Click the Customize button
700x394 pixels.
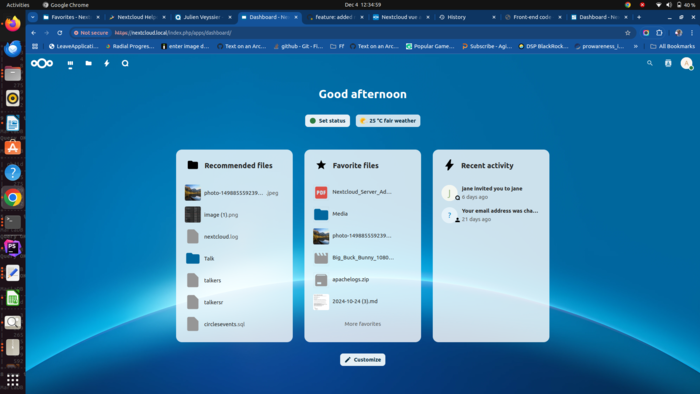pyautogui.click(x=362, y=360)
